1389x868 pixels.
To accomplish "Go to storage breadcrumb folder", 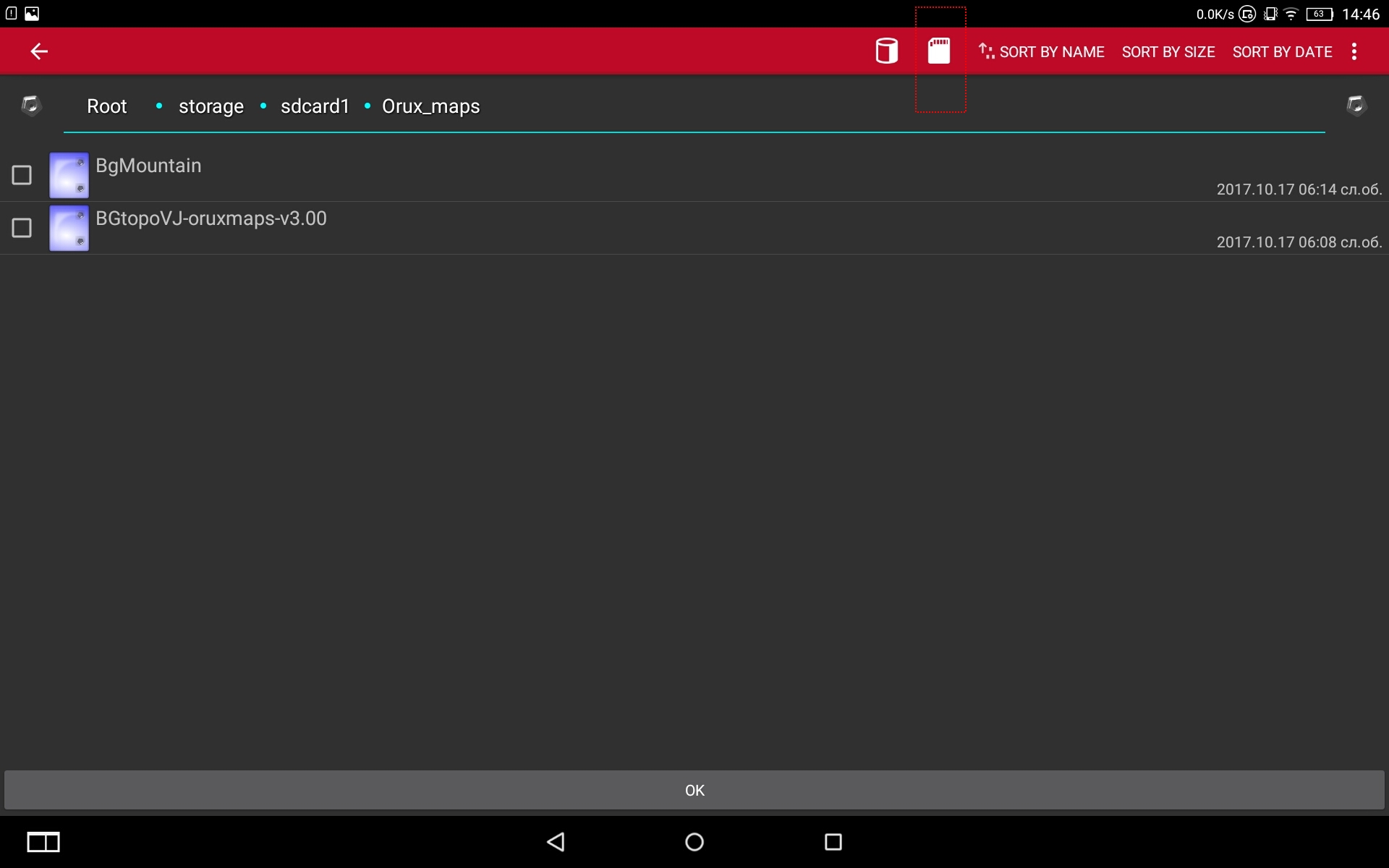I will pyautogui.click(x=211, y=106).
